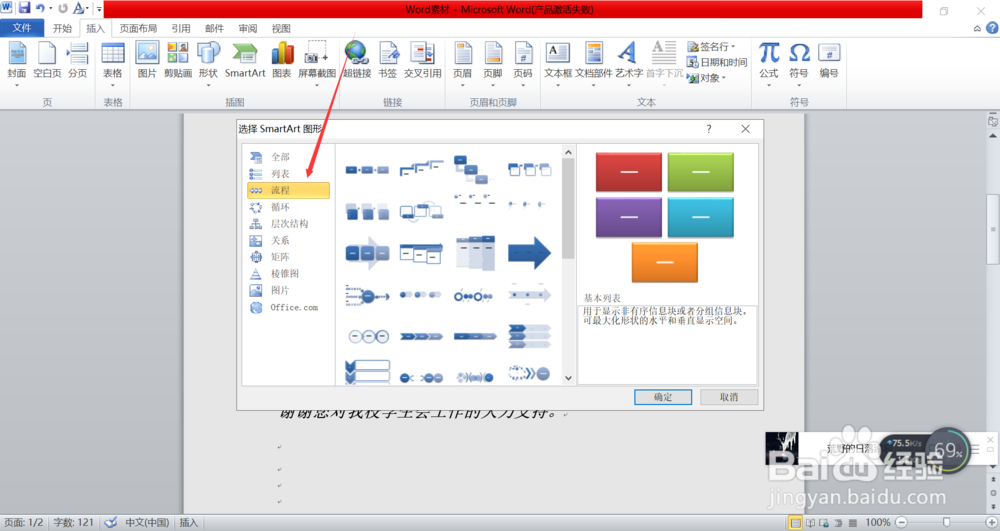Switch to the References (引用) tab
Image resolution: width=1000 pixels, height=531 pixels.
[x=181, y=28]
